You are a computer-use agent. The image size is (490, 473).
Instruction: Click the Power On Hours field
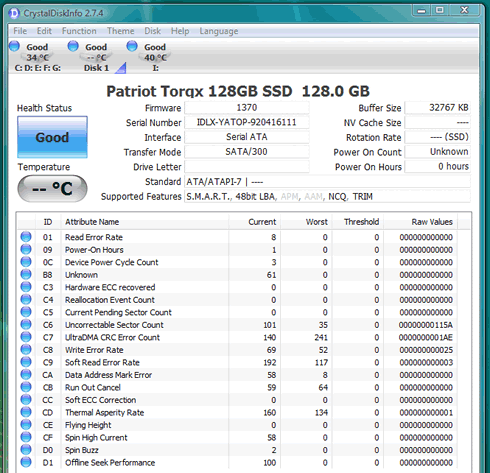coord(437,166)
